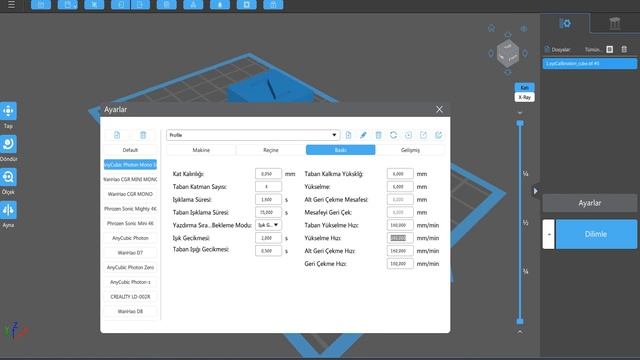Image resolution: width=640 pixels, height=360 pixels.
Task: Click the minus button beside Dilimle
Action: [549, 234]
